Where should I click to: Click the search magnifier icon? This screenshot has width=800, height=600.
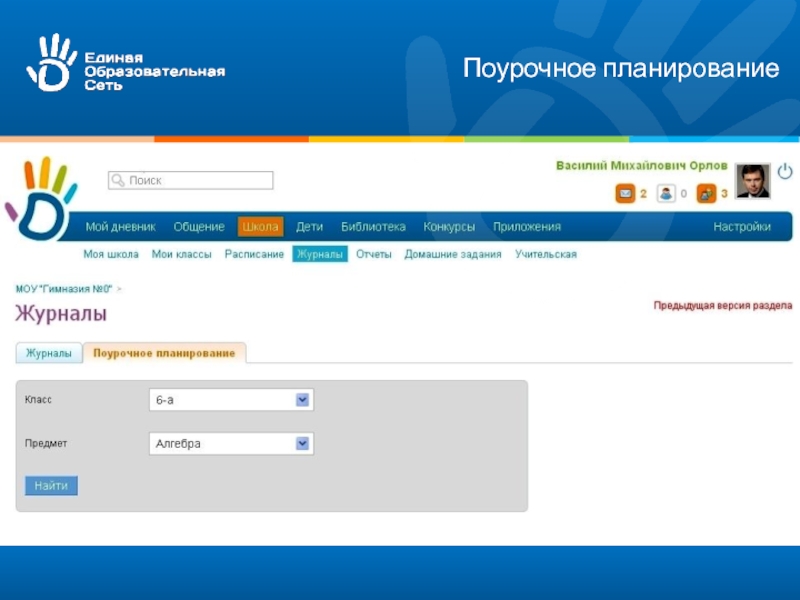tap(118, 180)
